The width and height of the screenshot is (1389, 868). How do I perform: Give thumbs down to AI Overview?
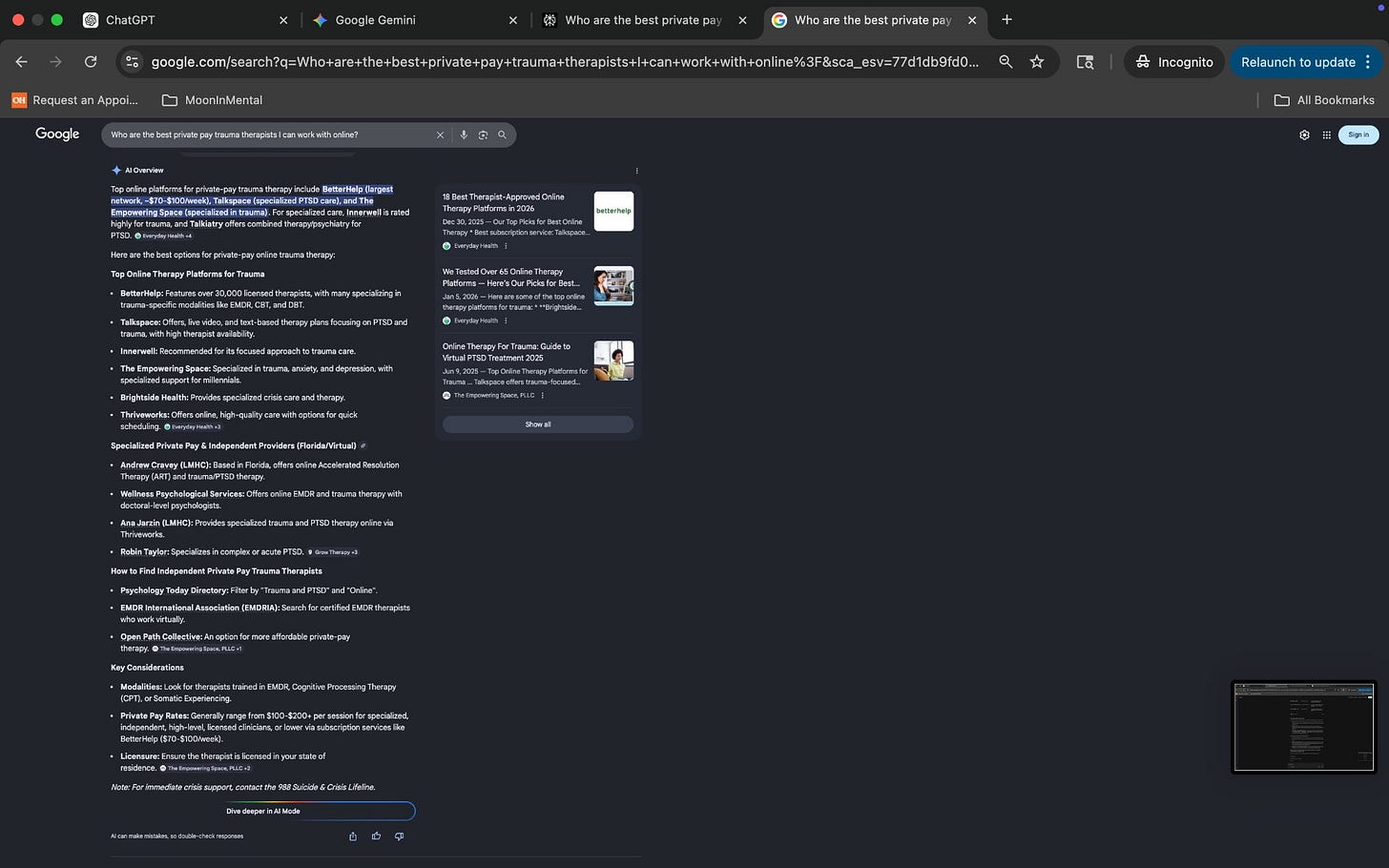pyautogui.click(x=399, y=837)
